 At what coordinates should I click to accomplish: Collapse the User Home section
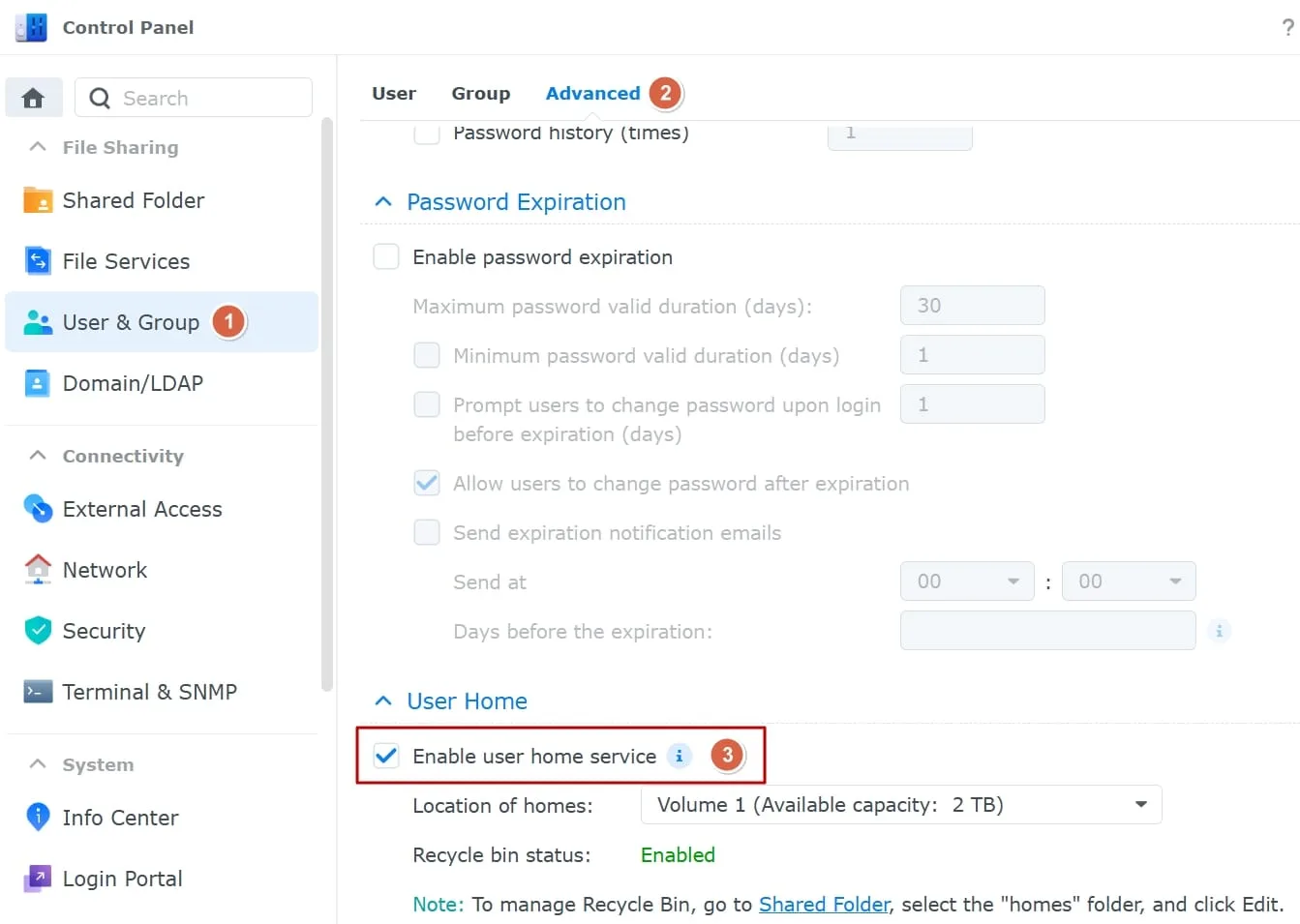(x=383, y=700)
